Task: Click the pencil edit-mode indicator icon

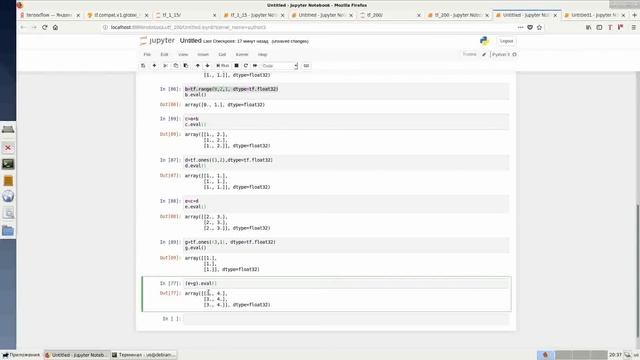Action: tap(484, 54)
